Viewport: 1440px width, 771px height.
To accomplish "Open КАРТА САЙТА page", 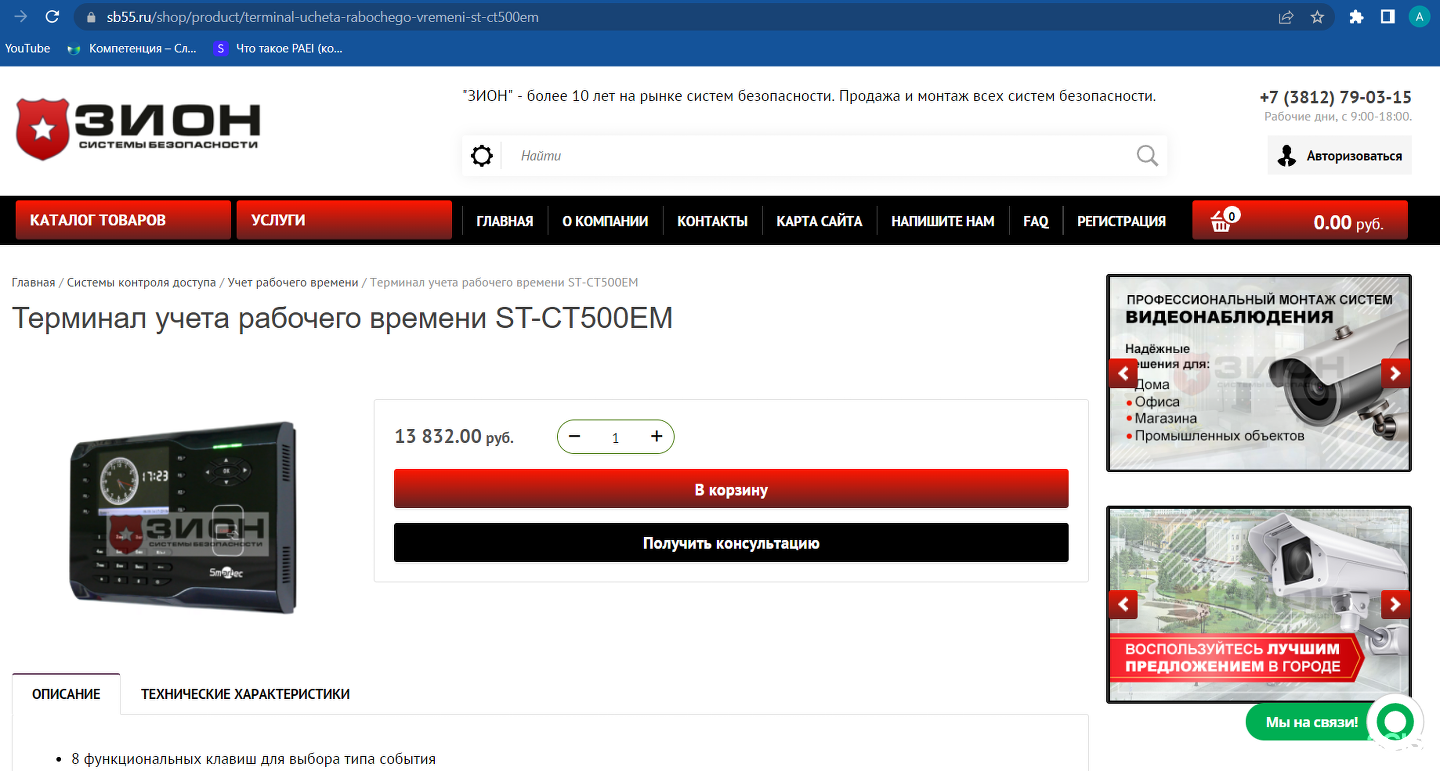I will click(x=819, y=221).
